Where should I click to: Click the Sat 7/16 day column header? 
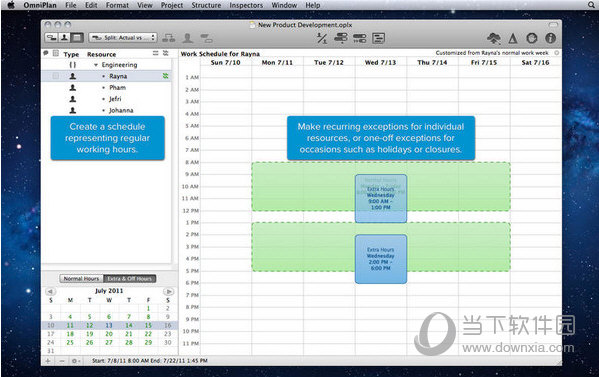point(535,62)
